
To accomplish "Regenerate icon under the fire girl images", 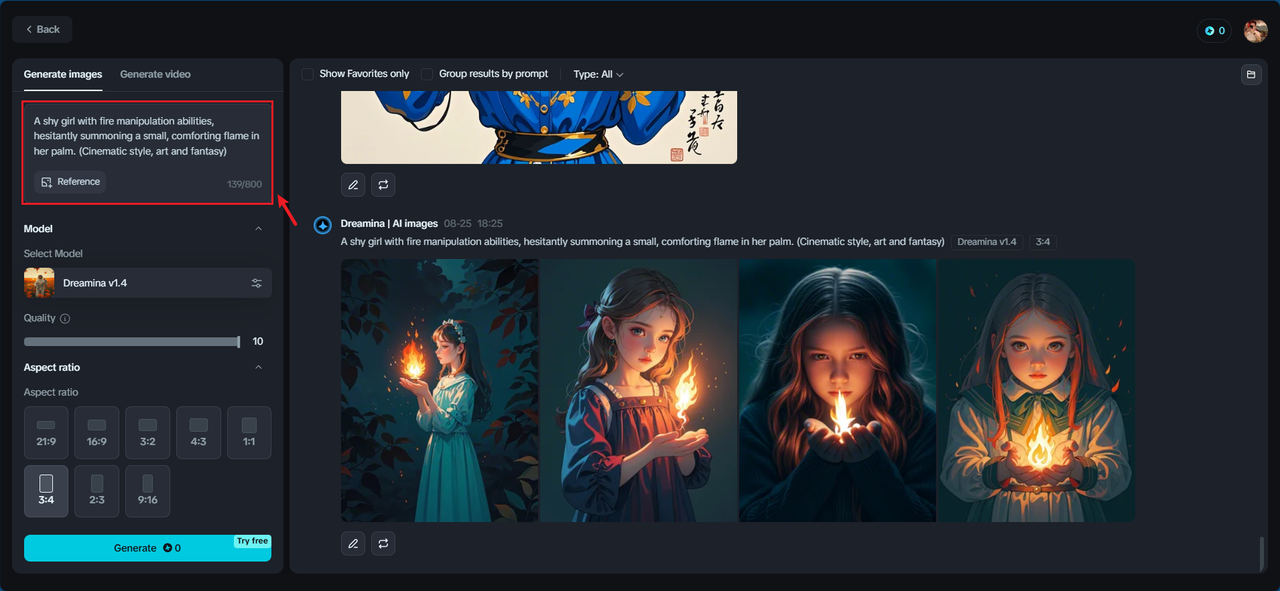I will [383, 544].
